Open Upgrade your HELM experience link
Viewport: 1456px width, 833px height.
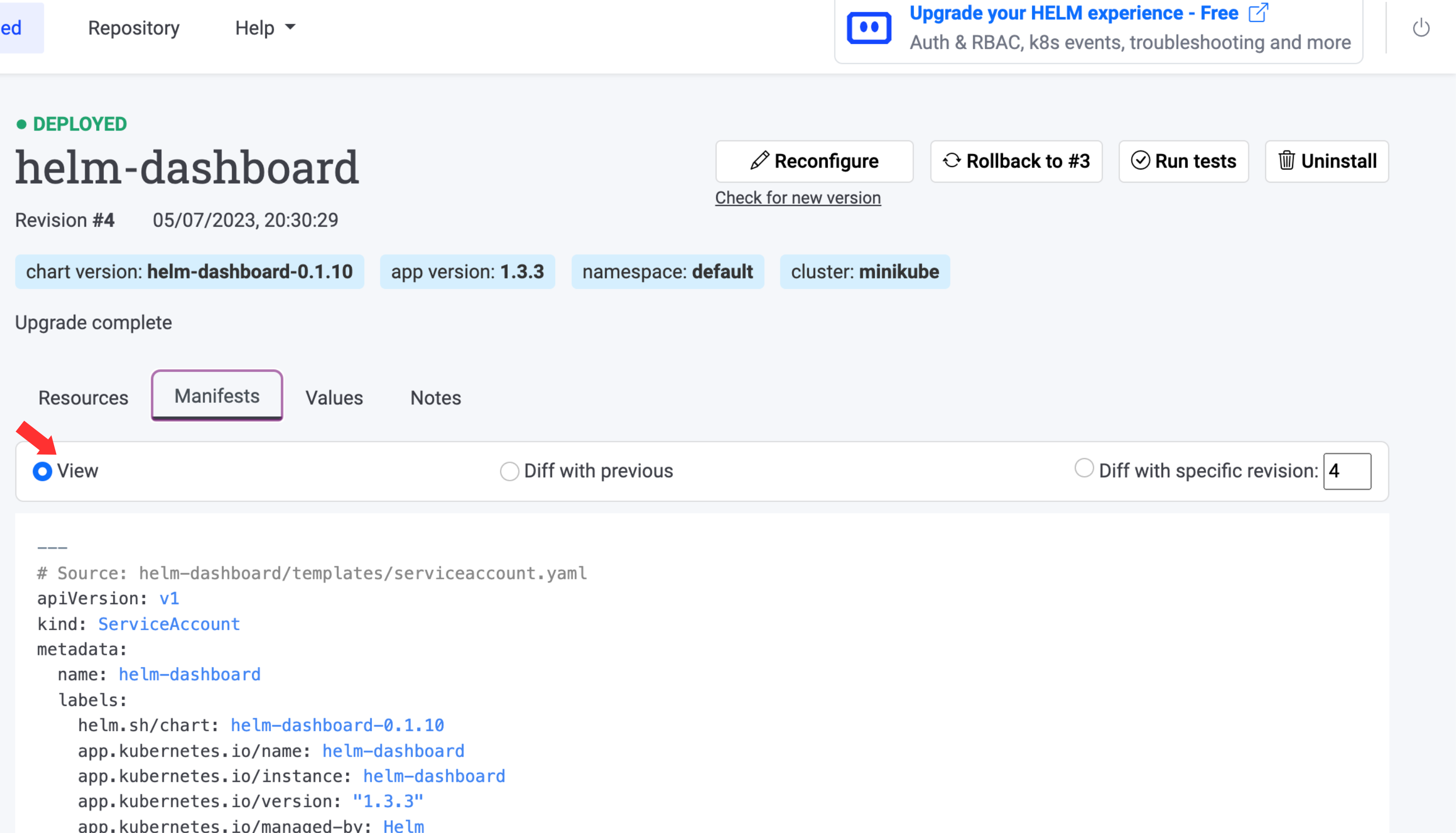tap(1074, 13)
